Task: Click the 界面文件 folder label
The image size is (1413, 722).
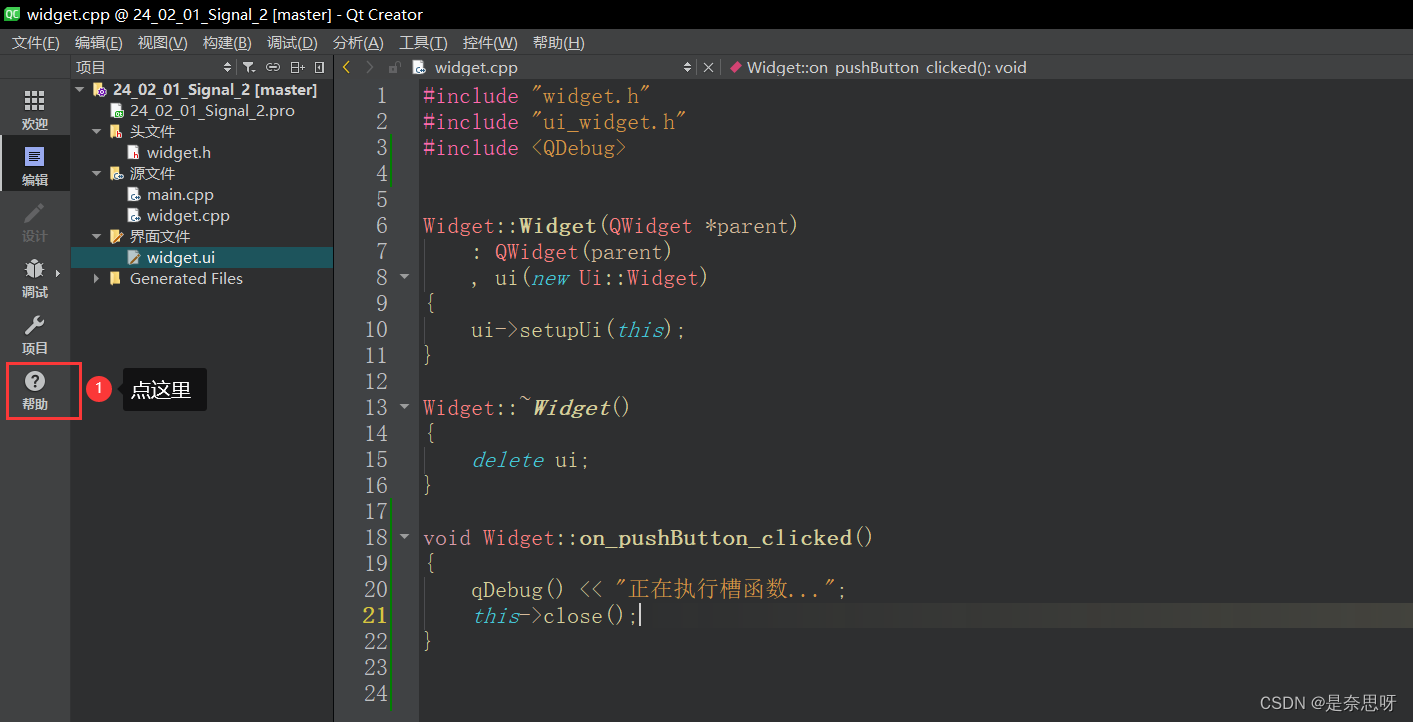Action: click(160, 237)
